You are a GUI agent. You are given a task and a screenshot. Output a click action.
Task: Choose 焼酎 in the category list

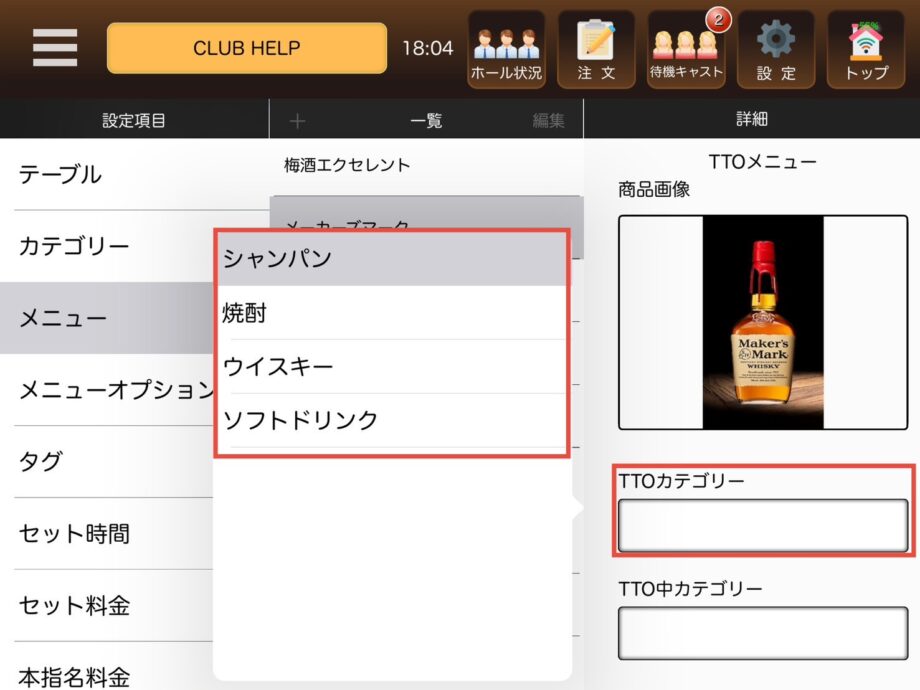(x=390, y=314)
